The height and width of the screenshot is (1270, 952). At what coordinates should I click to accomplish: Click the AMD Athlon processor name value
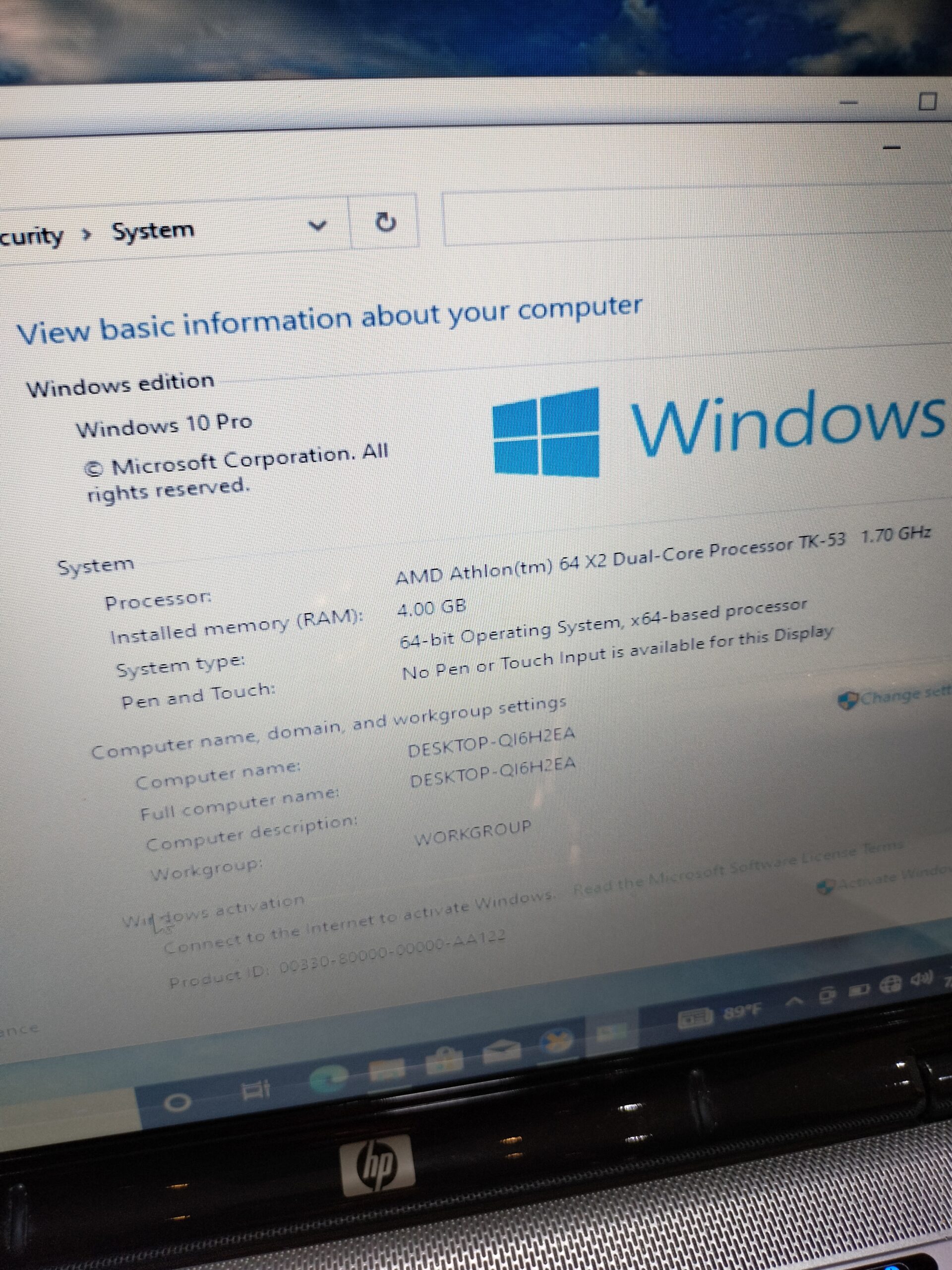coord(620,559)
